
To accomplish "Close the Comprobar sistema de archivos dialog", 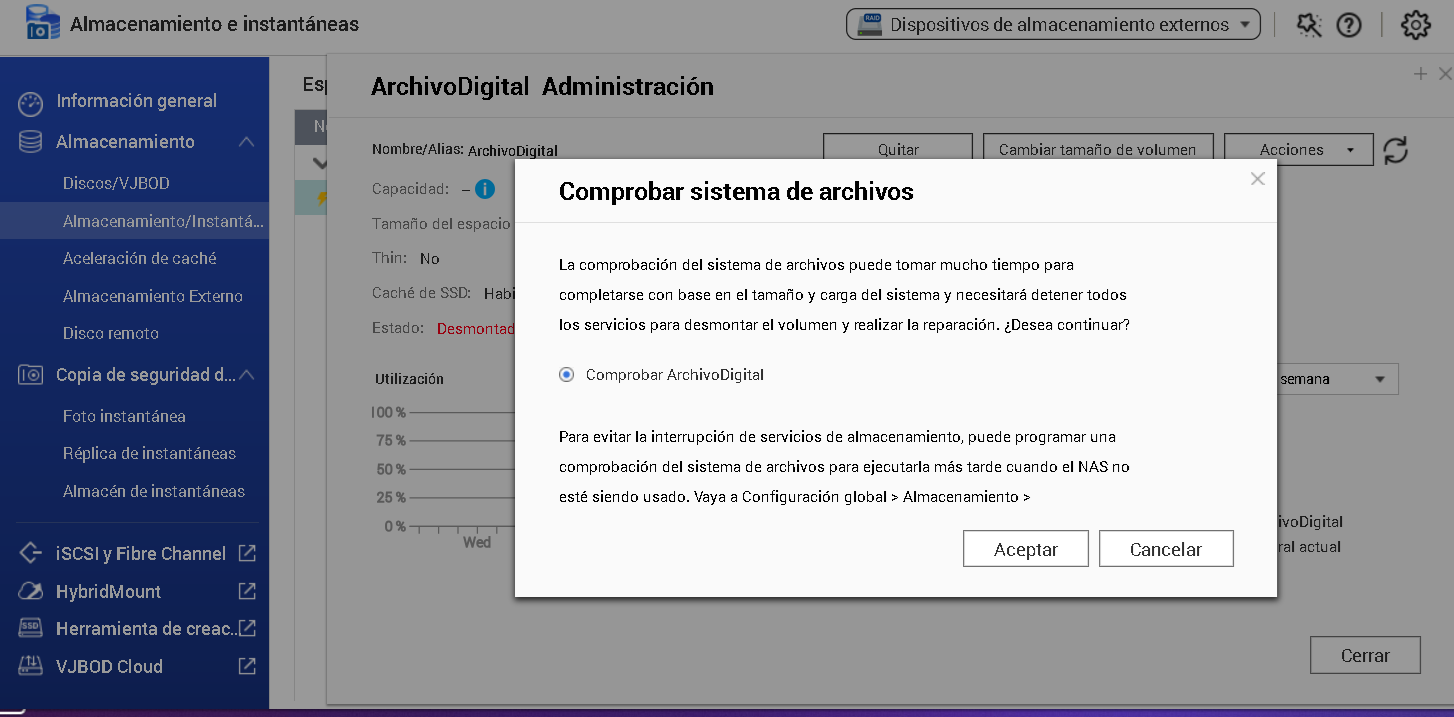I will [1257, 179].
